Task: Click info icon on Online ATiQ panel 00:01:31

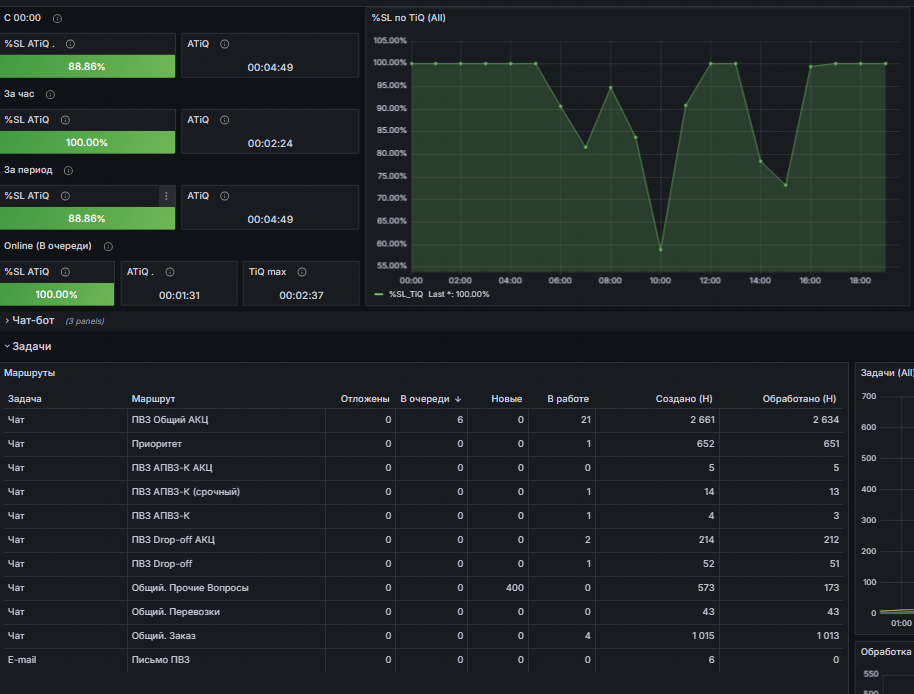Action: pyautogui.click(x=170, y=272)
